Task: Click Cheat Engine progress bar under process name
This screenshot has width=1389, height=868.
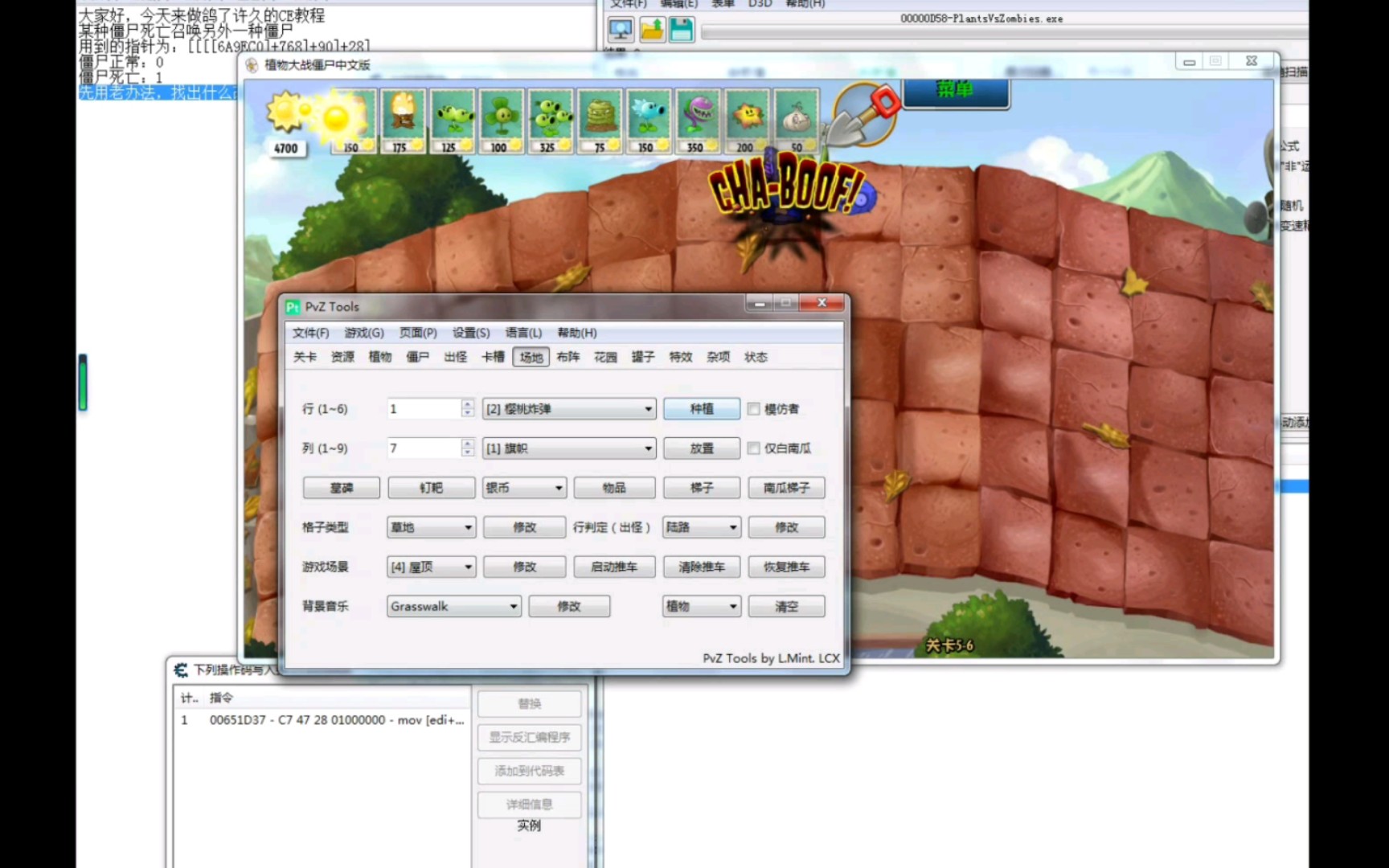Action: (1005, 33)
